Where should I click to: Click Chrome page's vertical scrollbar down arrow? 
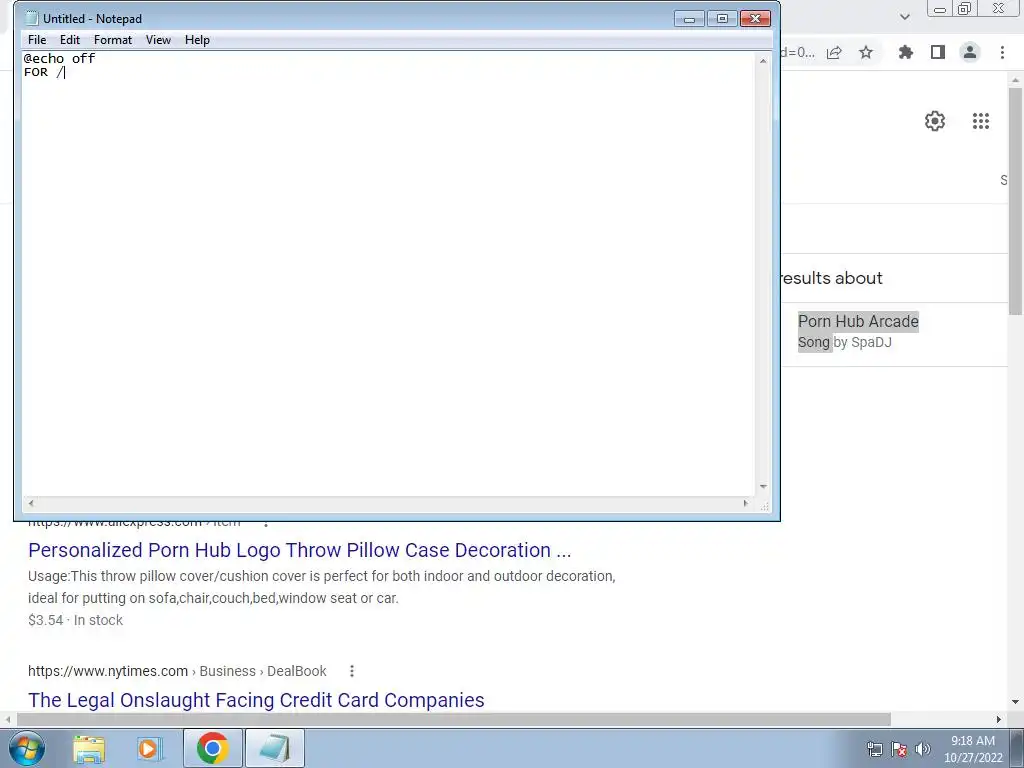click(1015, 702)
